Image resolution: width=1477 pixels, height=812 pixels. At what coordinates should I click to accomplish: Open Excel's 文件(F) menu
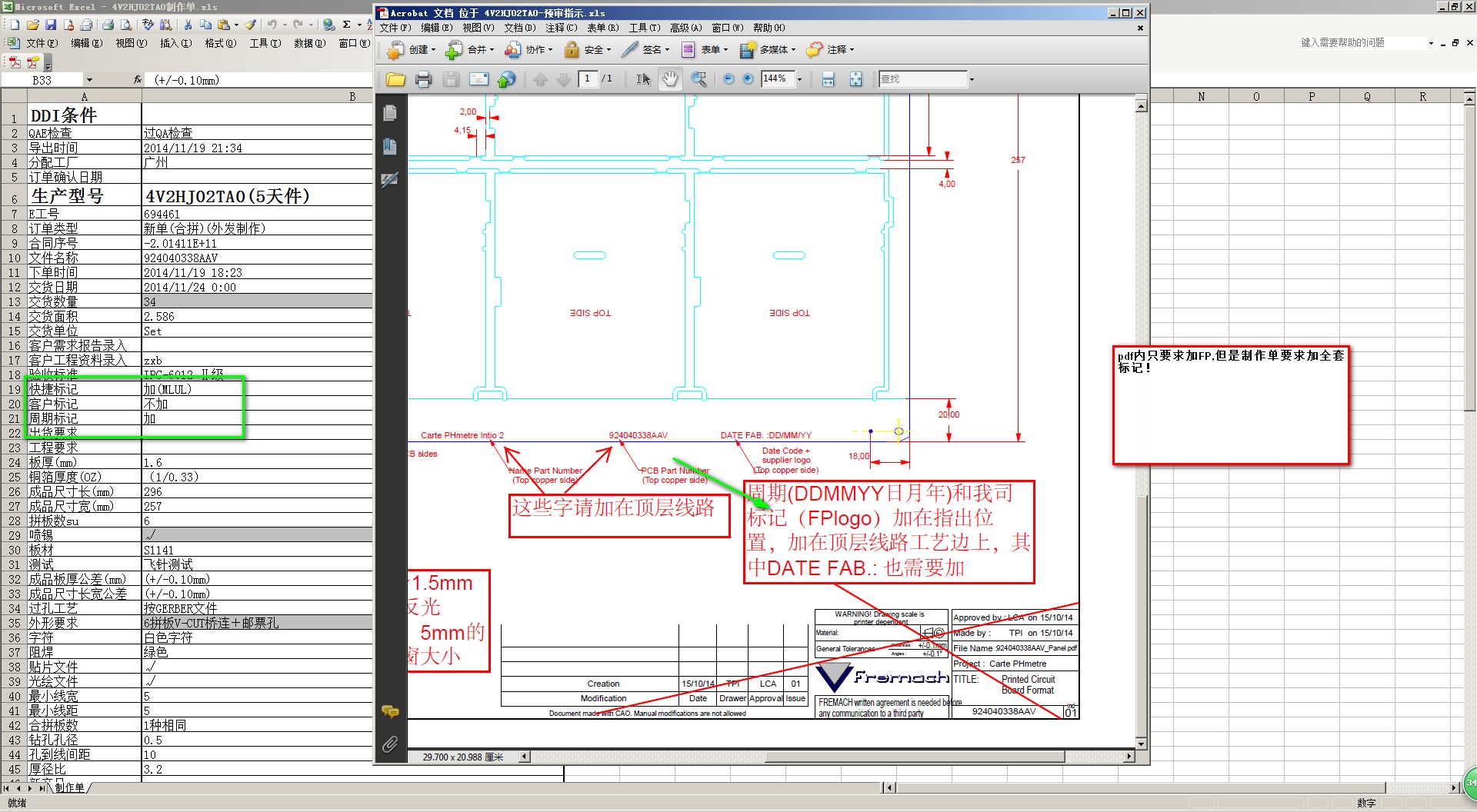(42, 43)
